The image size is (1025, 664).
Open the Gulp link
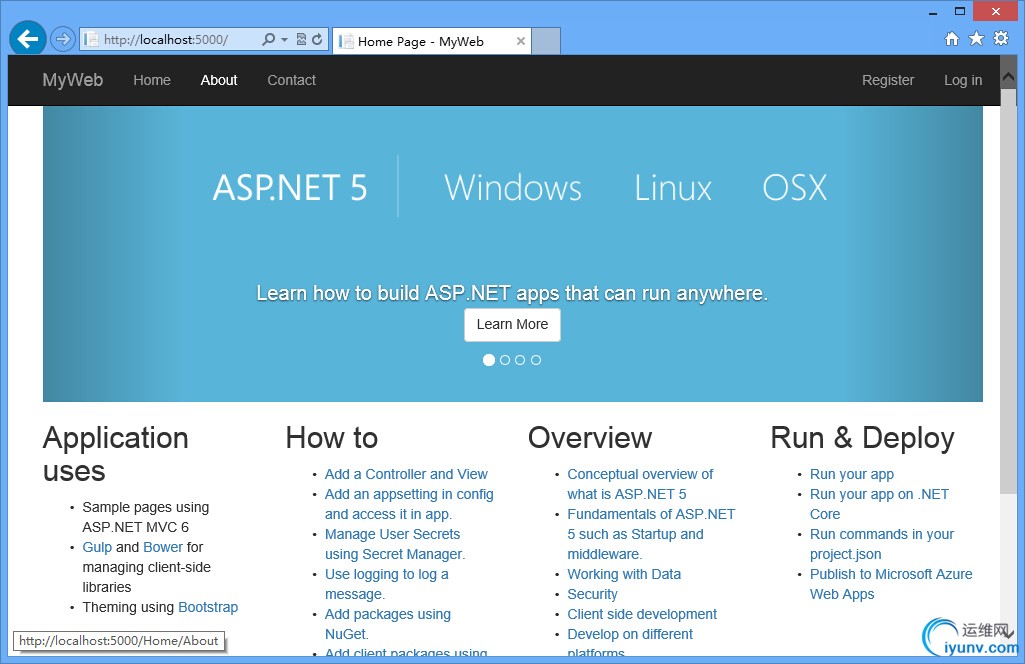[x=97, y=547]
